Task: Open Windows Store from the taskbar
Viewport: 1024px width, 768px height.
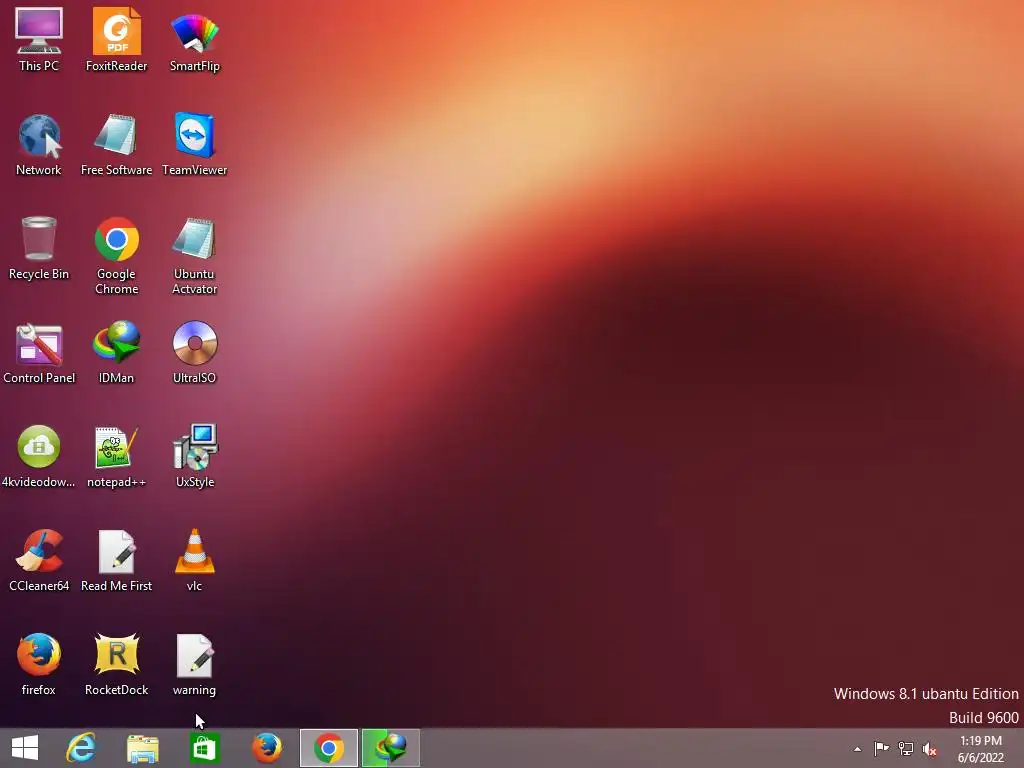Action: click(204, 748)
